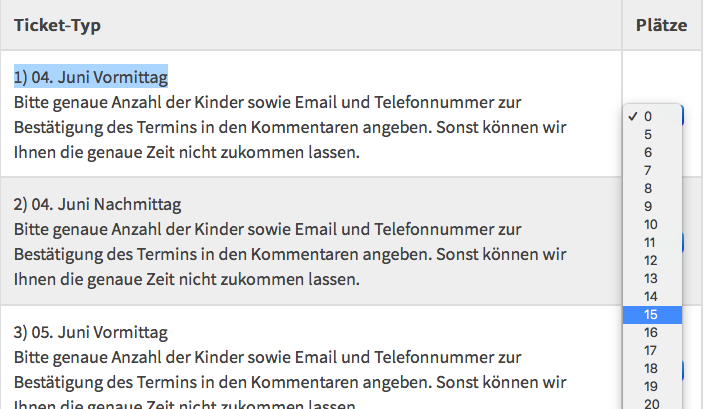Pick 19 from the dropdown options
The height and width of the screenshot is (409, 704).
point(652,386)
